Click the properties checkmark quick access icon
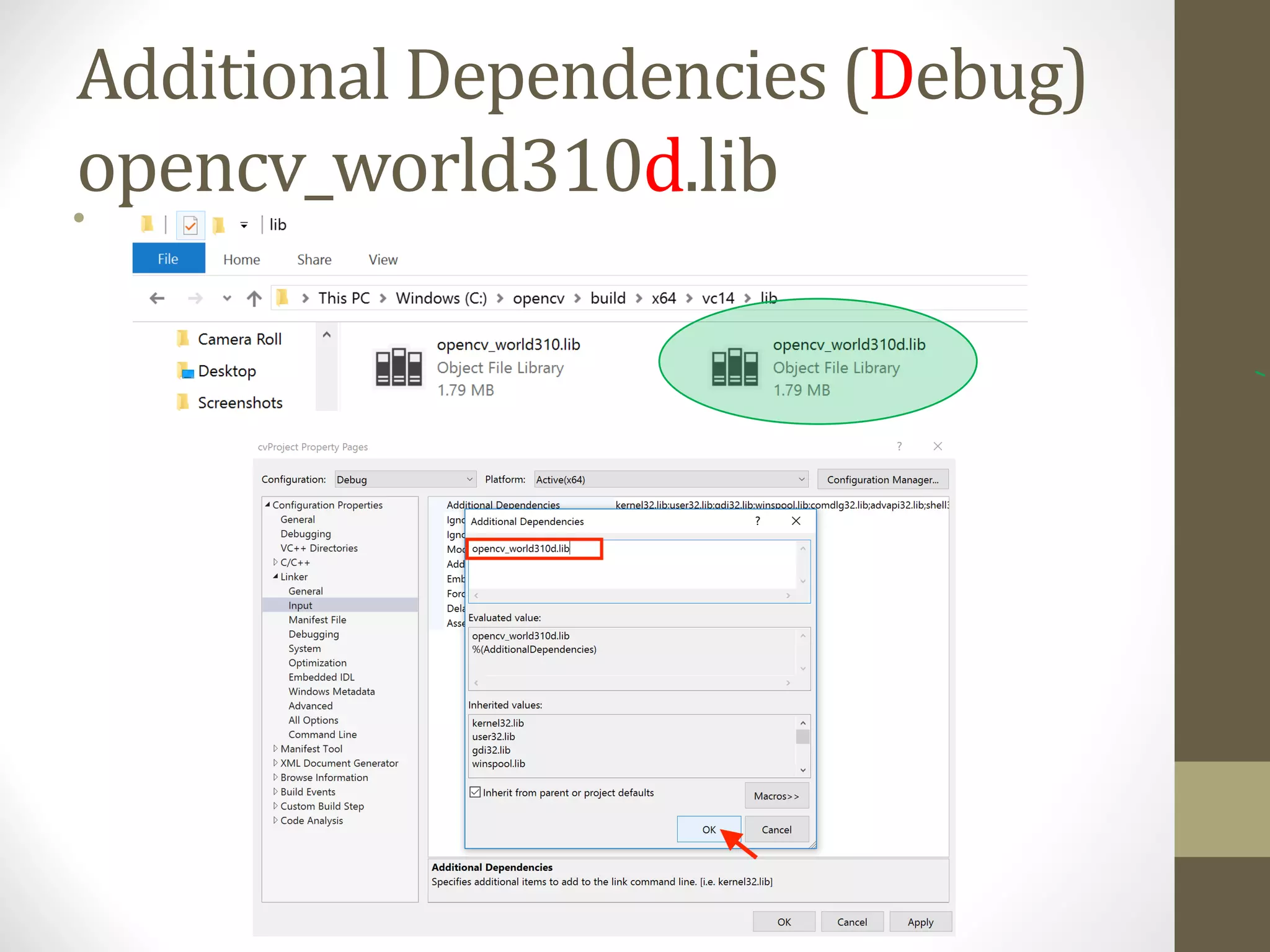Viewport: 1270px width, 952px height. [190, 225]
